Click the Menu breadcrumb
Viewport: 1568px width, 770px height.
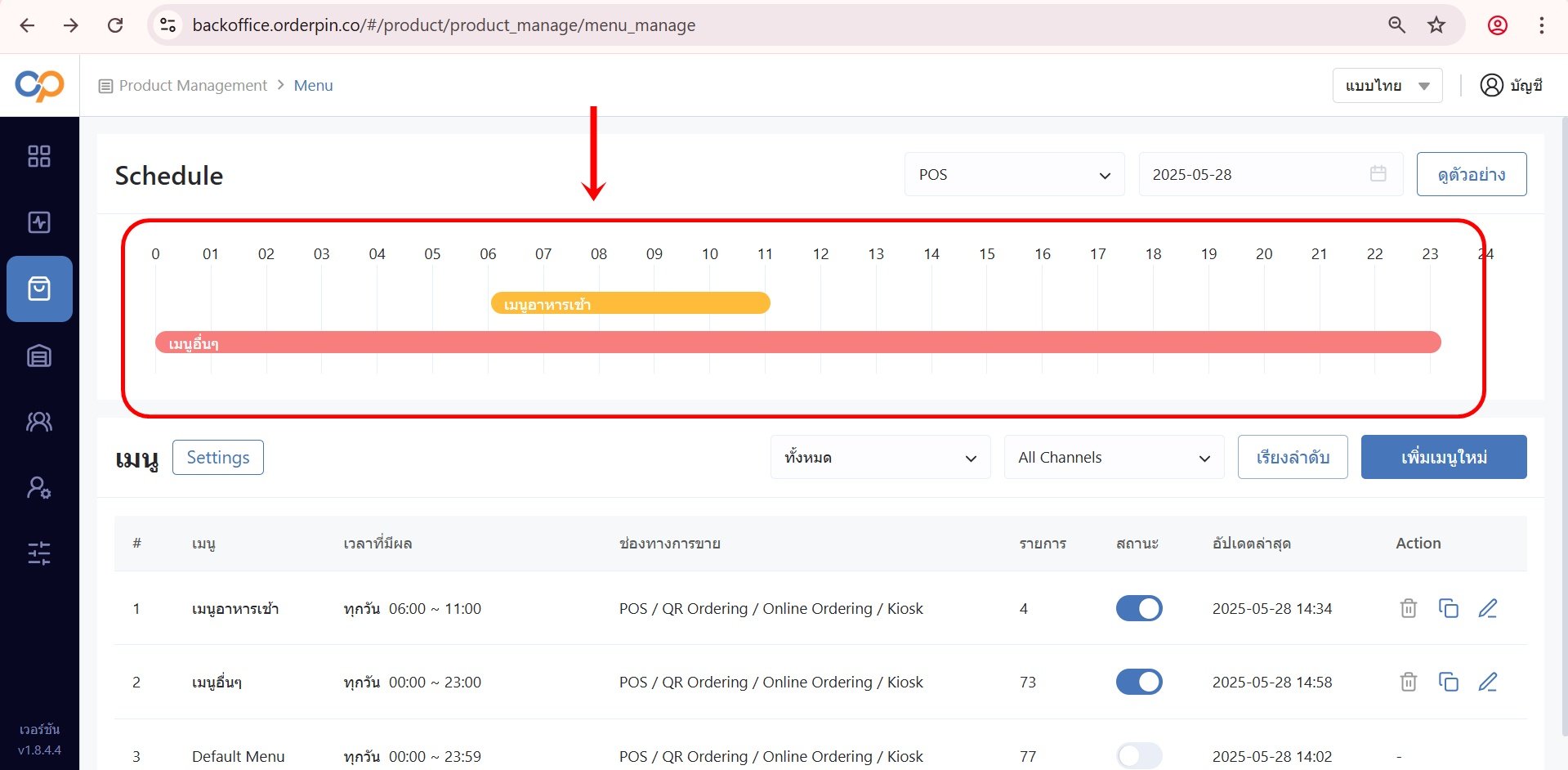click(313, 86)
